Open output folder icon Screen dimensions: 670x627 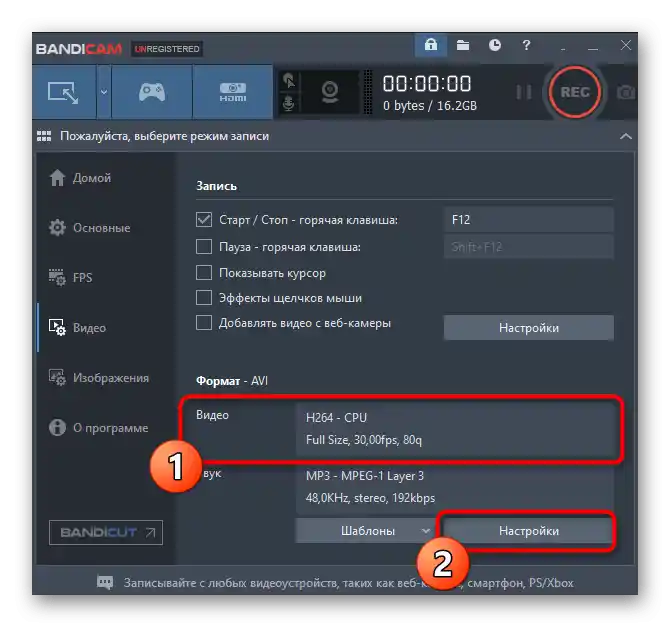click(463, 45)
